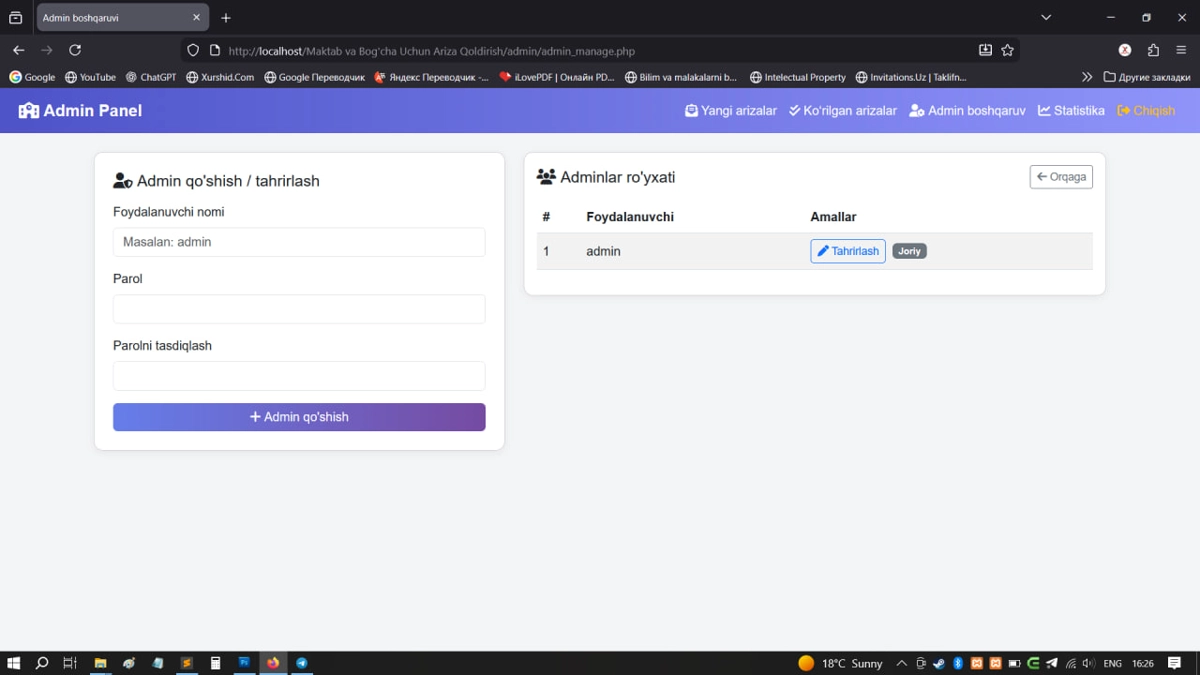Screen dimensions: 1200x675
Task: Open the Statistika navigation link
Action: (1071, 111)
